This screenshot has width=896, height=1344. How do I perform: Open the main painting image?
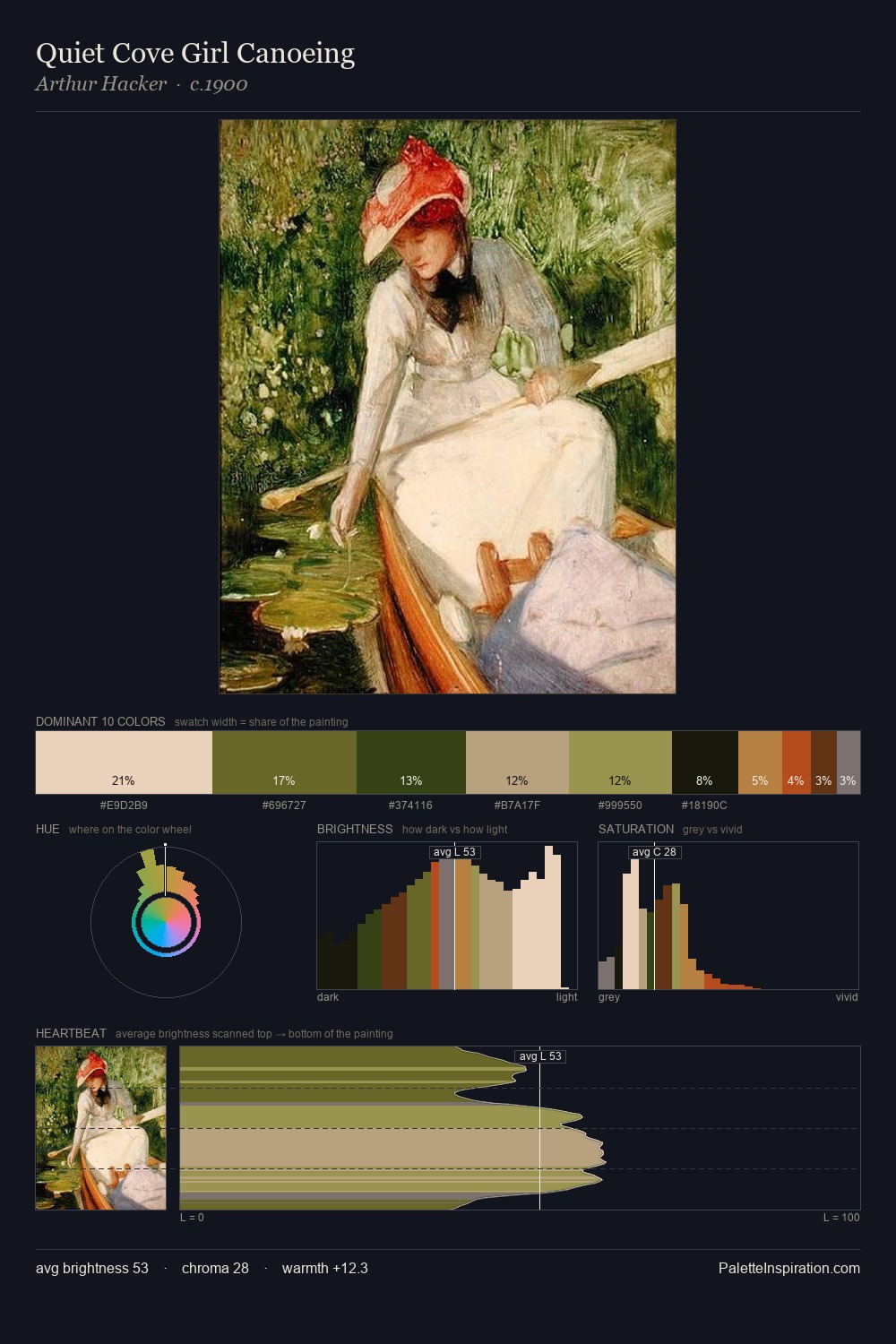[x=447, y=407]
